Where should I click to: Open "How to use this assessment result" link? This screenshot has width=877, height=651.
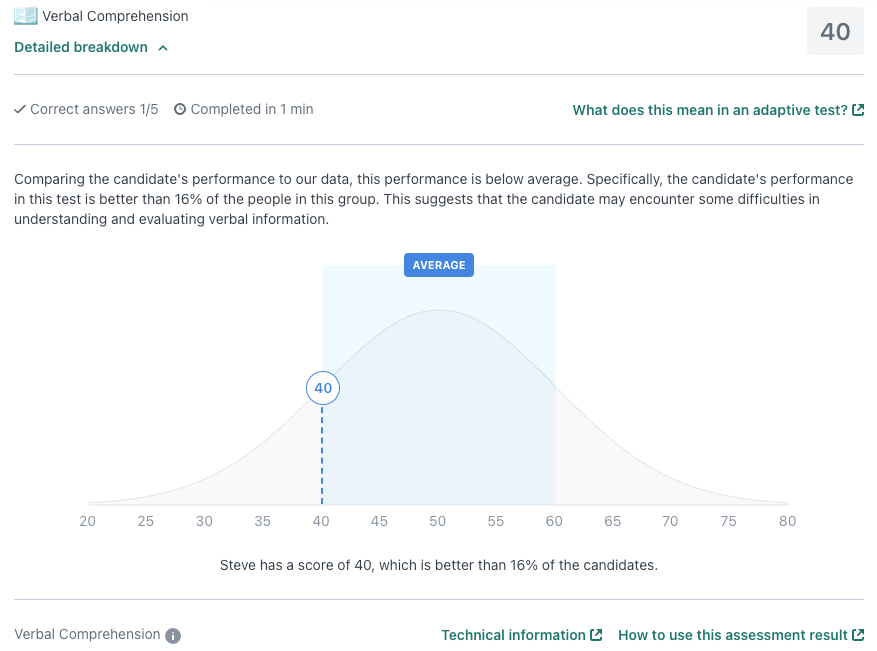pos(733,635)
